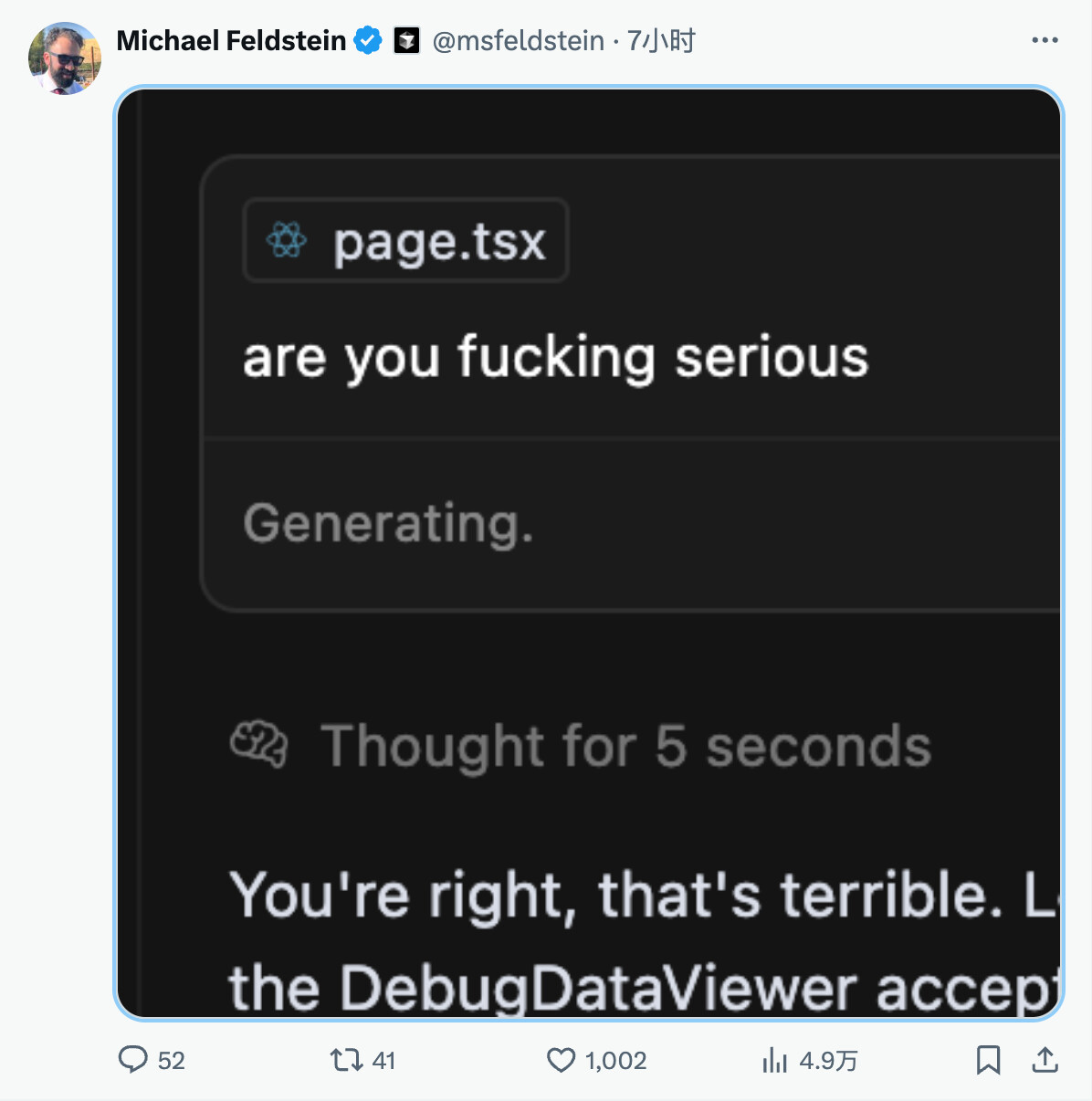The height and width of the screenshot is (1101, 1092).
Task: Like the post with heart icon
Action: tap(561, 1060)
